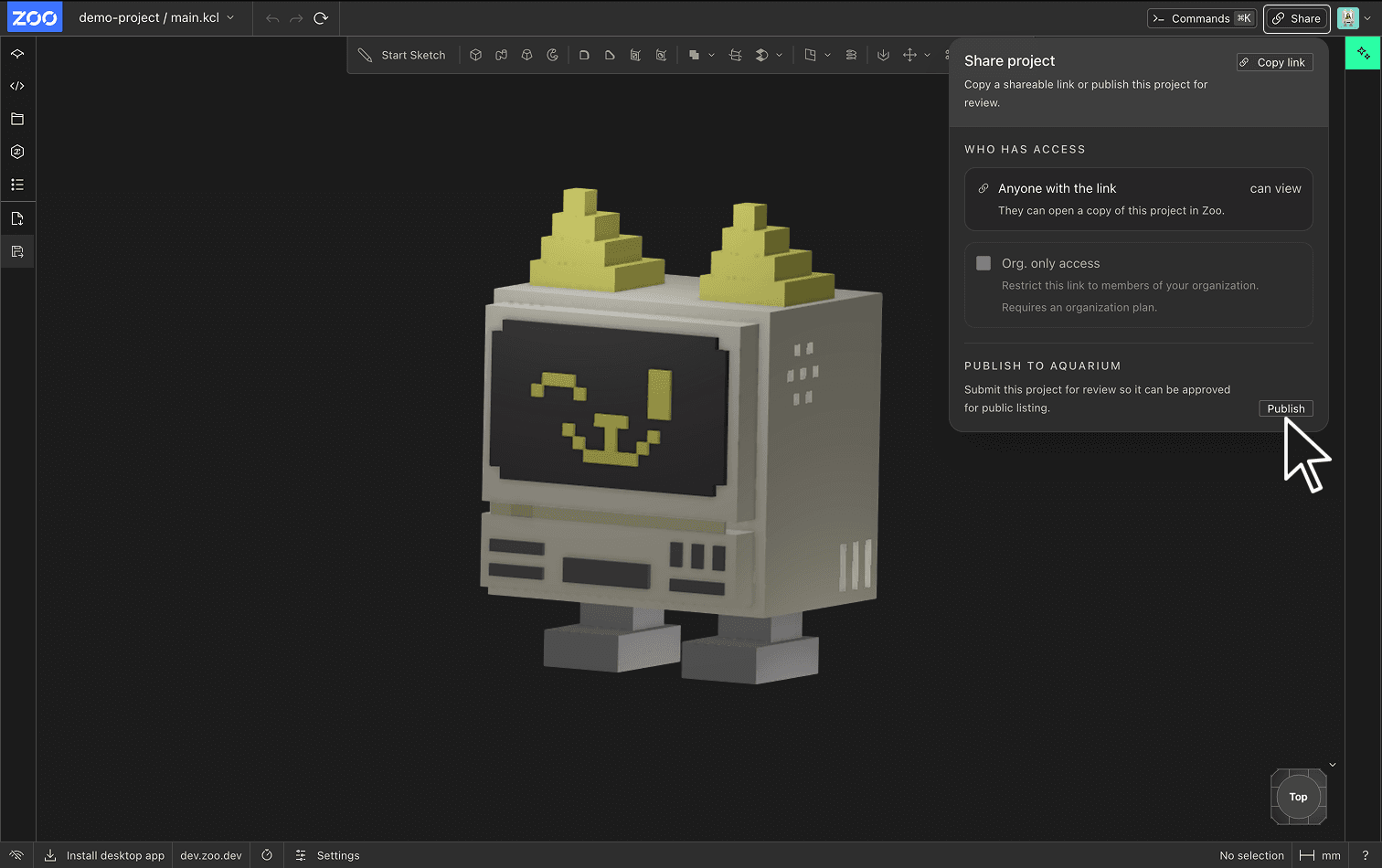Click dev.zoo.dev in the status bar
The width and height of the screenshot is (1382, 868).
[x=210, y=855]
